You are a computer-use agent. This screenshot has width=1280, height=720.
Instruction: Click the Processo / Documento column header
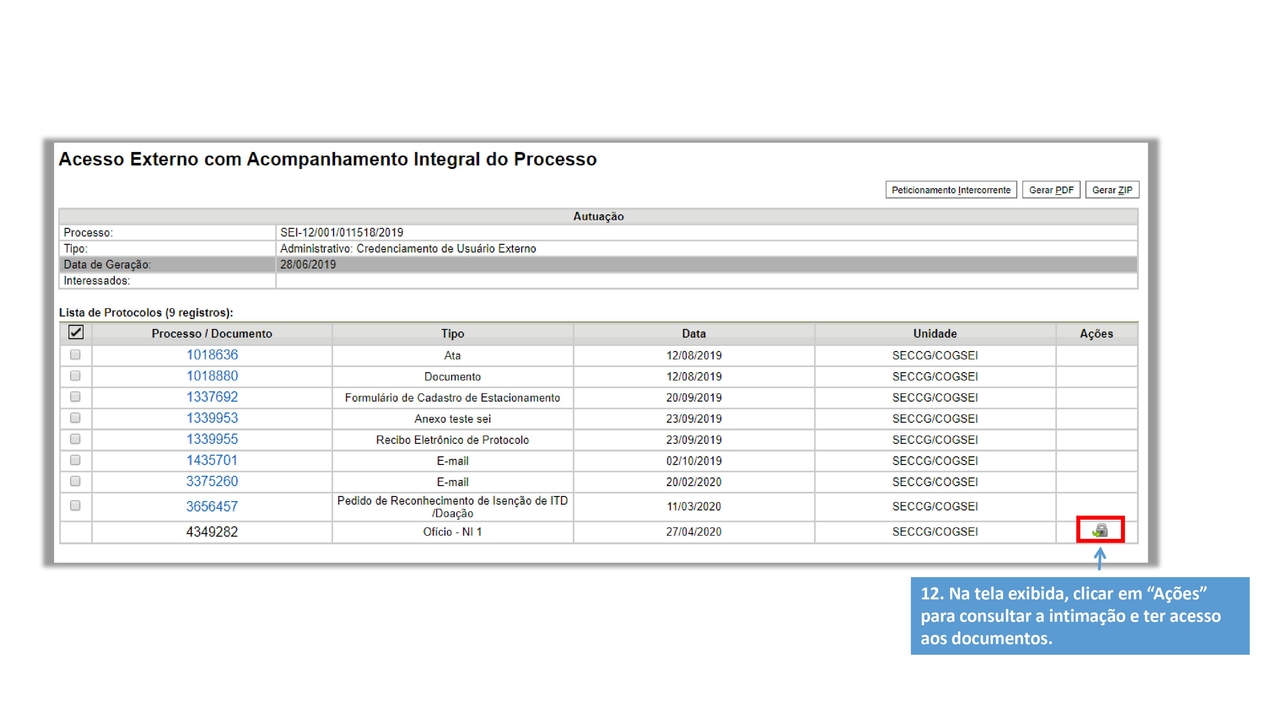click(212, 334)
